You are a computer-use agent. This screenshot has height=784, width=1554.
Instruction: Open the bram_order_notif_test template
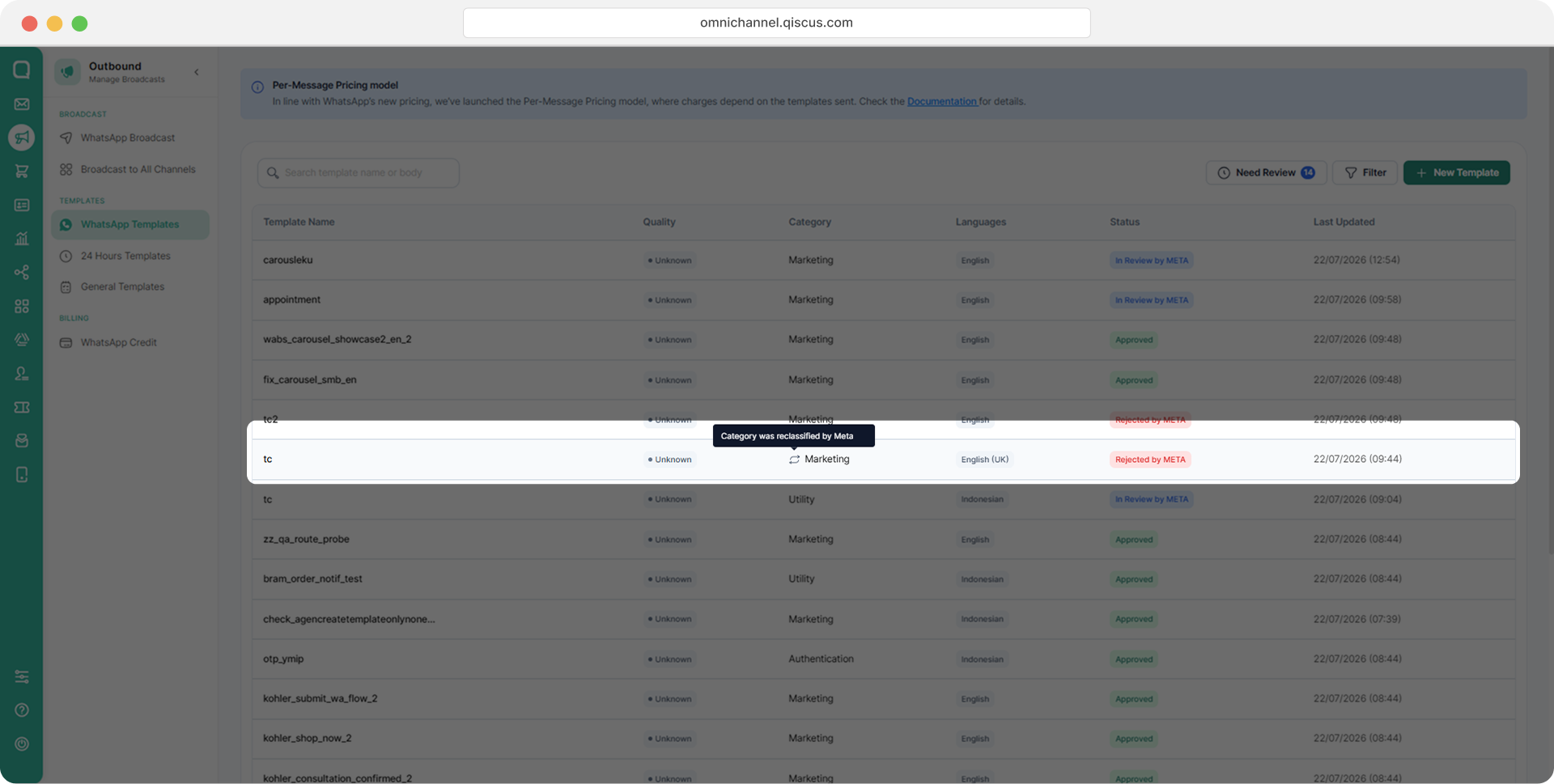coord(883,578)
